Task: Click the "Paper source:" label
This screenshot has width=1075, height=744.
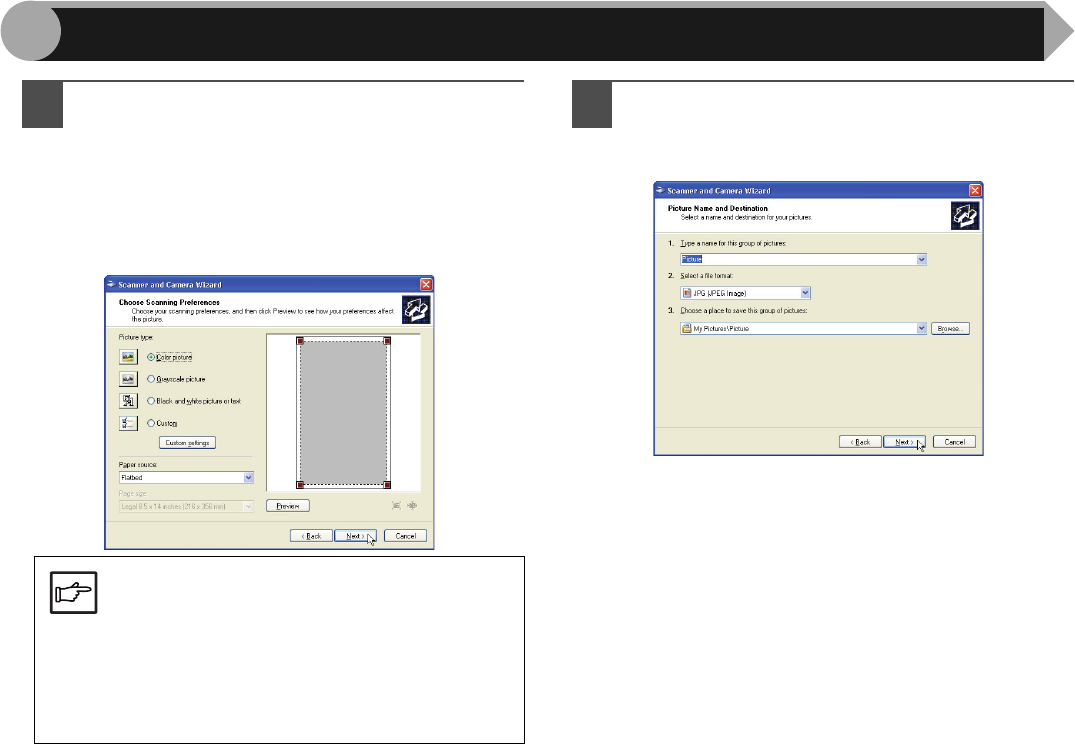Action: [x=138, y=465]
